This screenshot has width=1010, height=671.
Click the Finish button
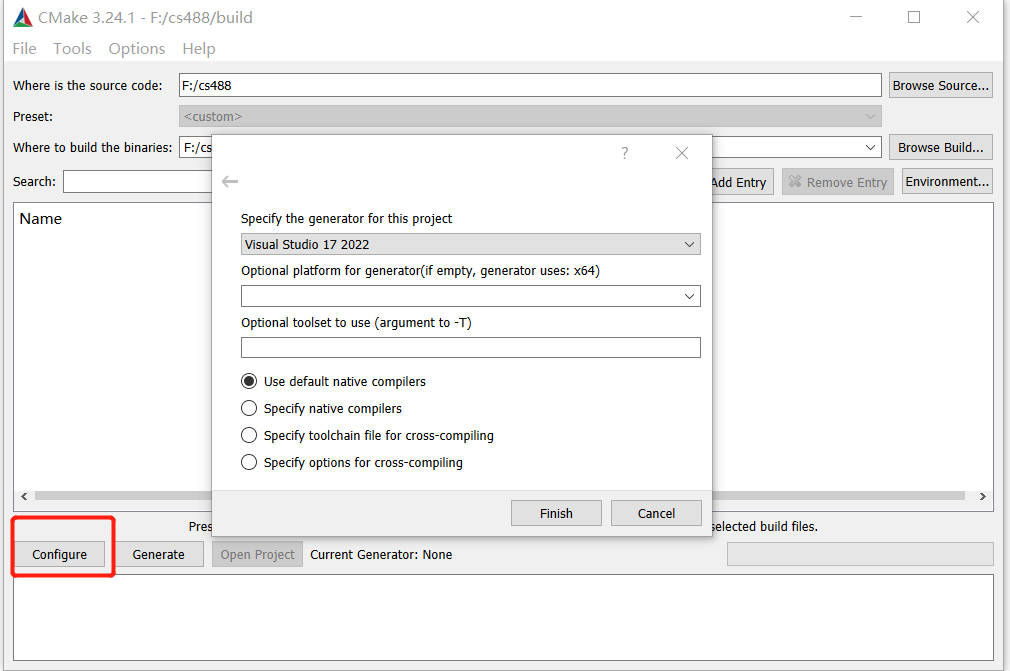[556, 513]
